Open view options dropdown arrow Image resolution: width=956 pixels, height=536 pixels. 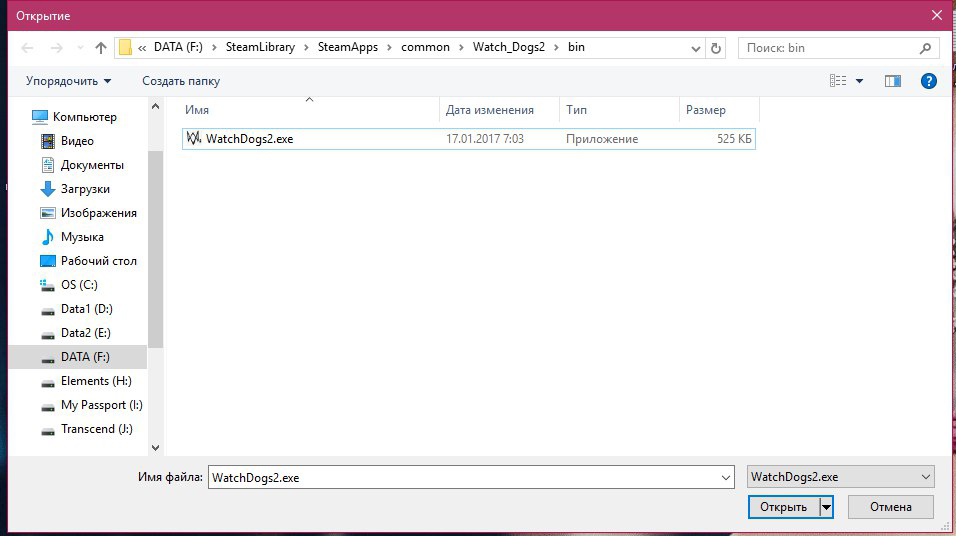point(859,81)
